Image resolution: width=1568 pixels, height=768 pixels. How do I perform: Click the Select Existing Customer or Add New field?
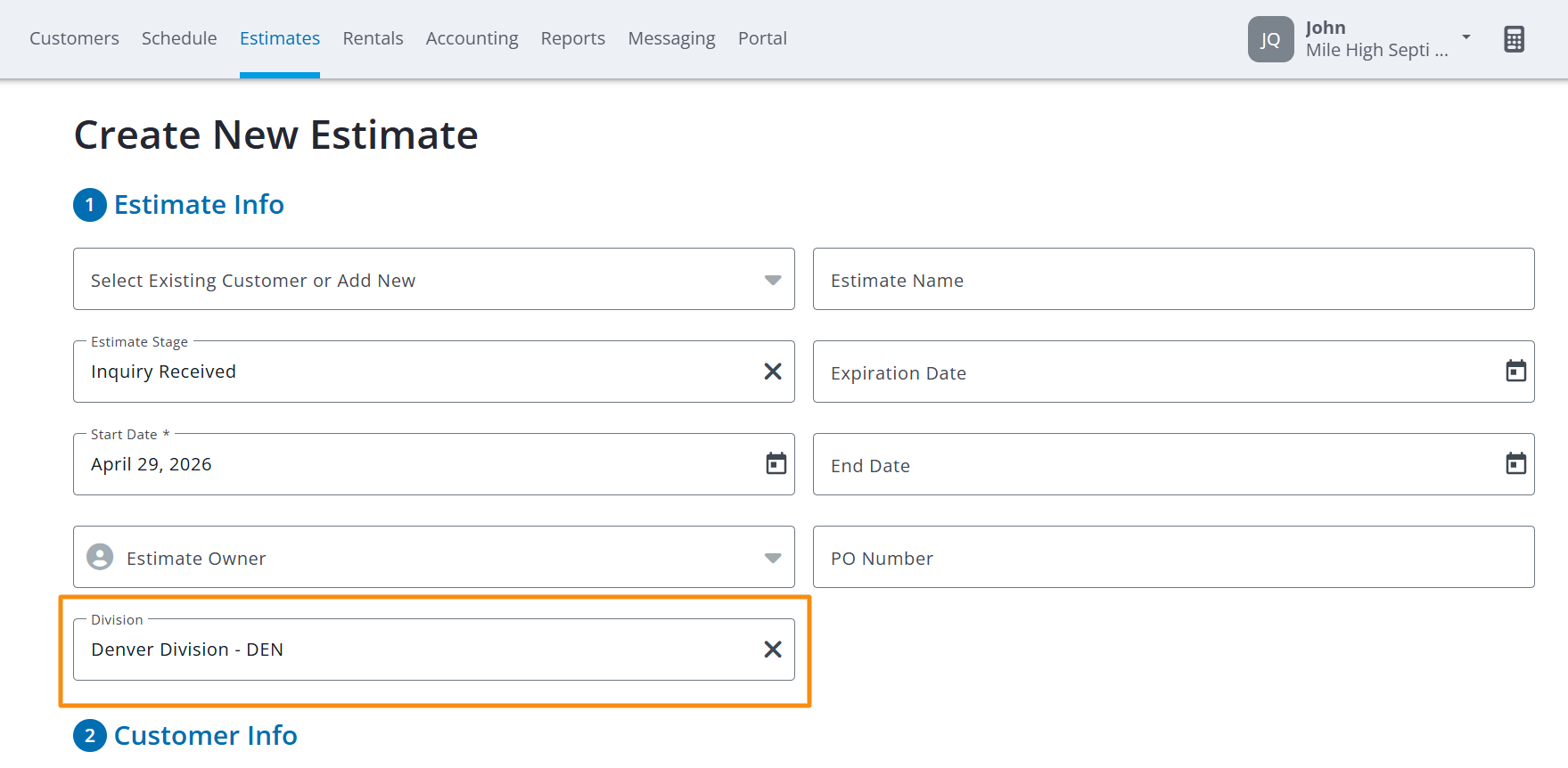click(433, 279)
